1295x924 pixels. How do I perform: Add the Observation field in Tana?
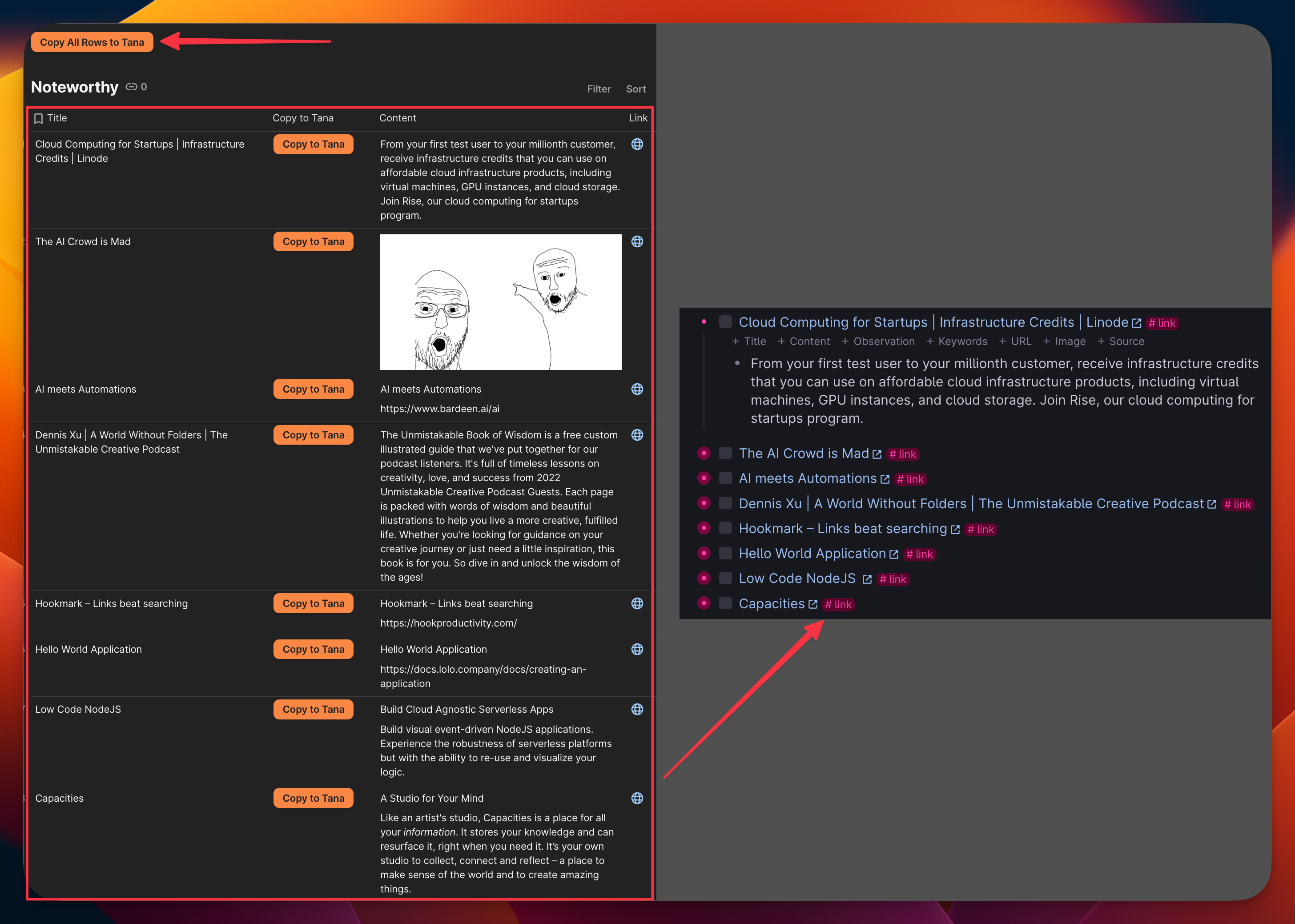pos(878,341)
